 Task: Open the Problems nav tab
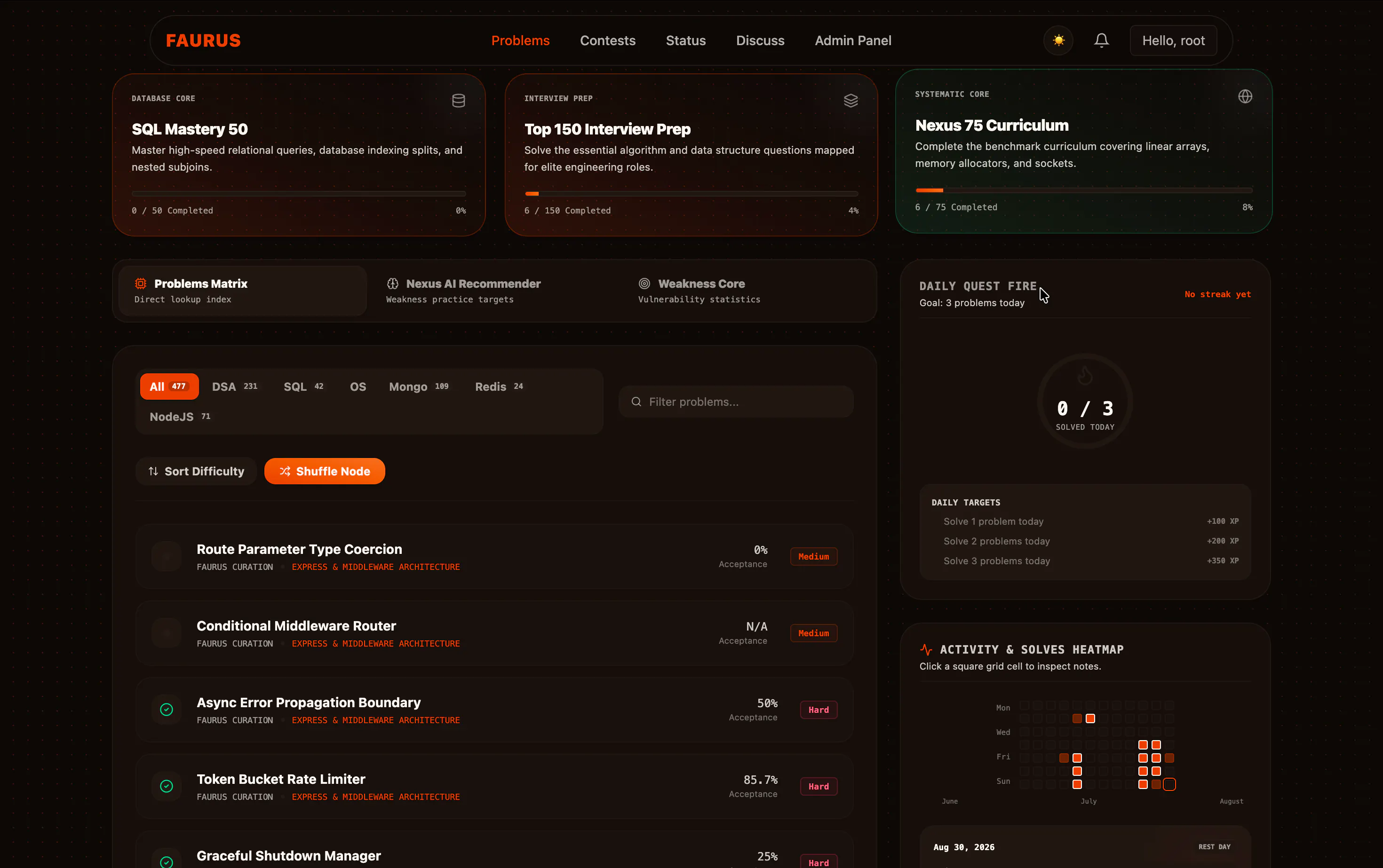(x=520, y=41)
